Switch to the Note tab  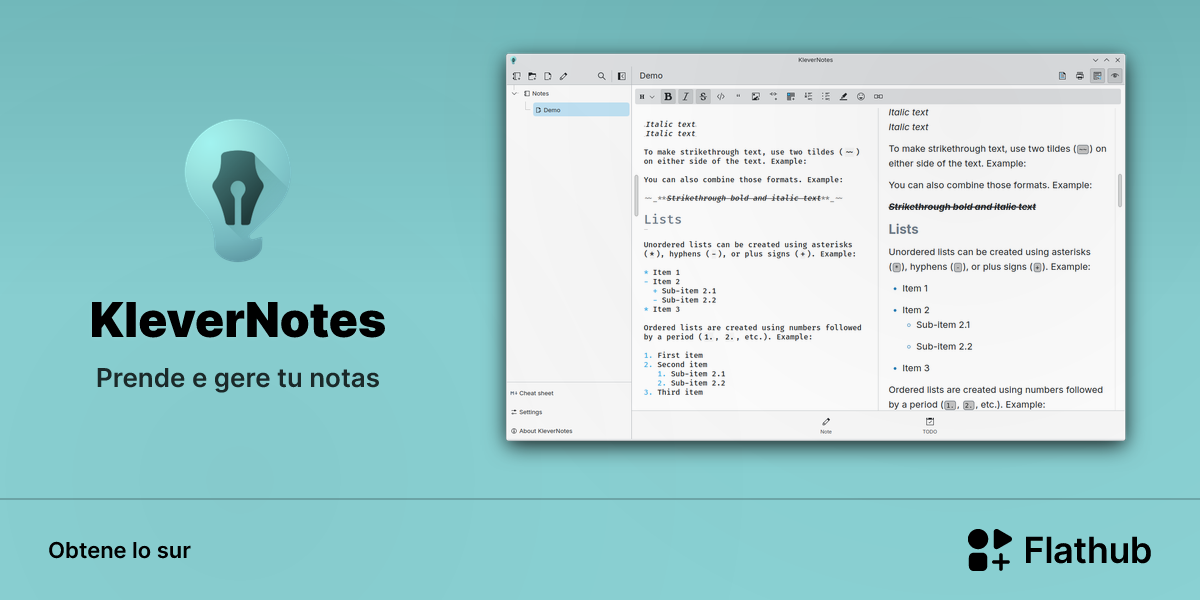click(x=826, y=425)
